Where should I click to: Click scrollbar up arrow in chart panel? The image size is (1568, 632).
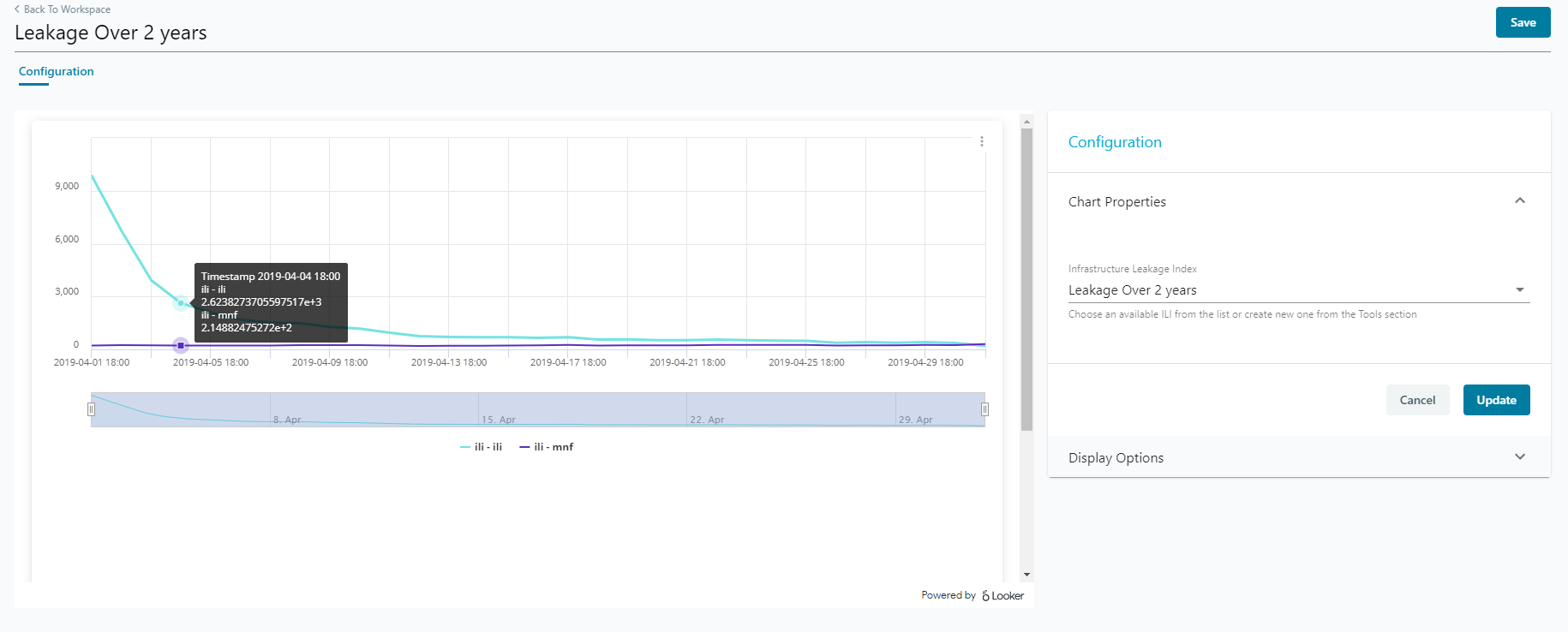click(x=1026, y=122)
